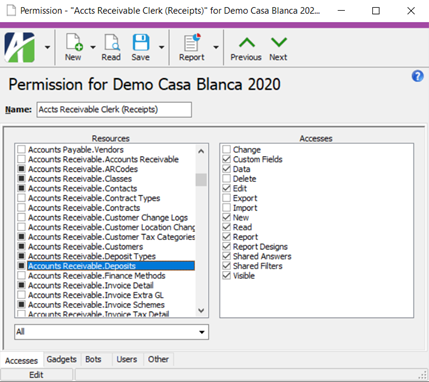Open the blue help question mark

pos(417,76)
